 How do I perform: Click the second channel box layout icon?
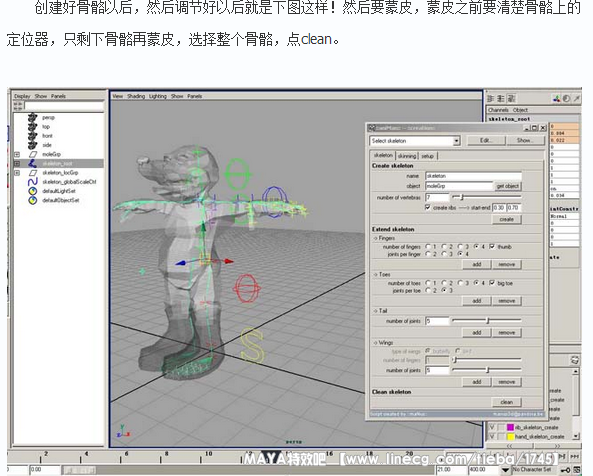[x=501, y=99]
